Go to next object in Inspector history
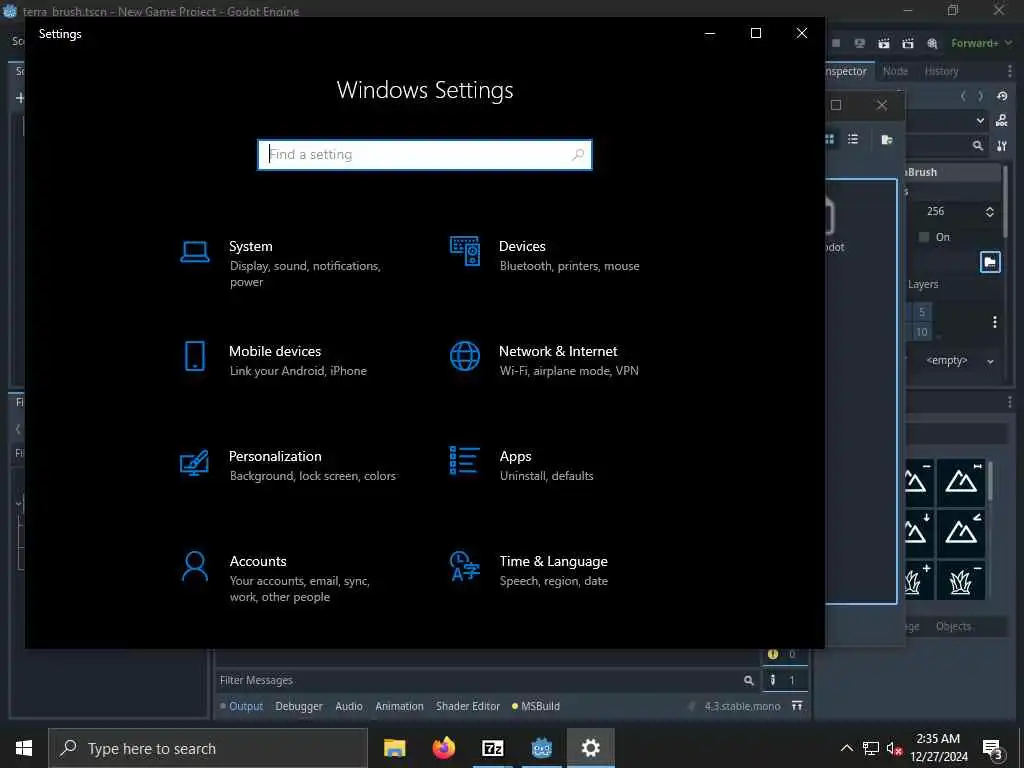The image size is (1024, 768). coord(980,96)
